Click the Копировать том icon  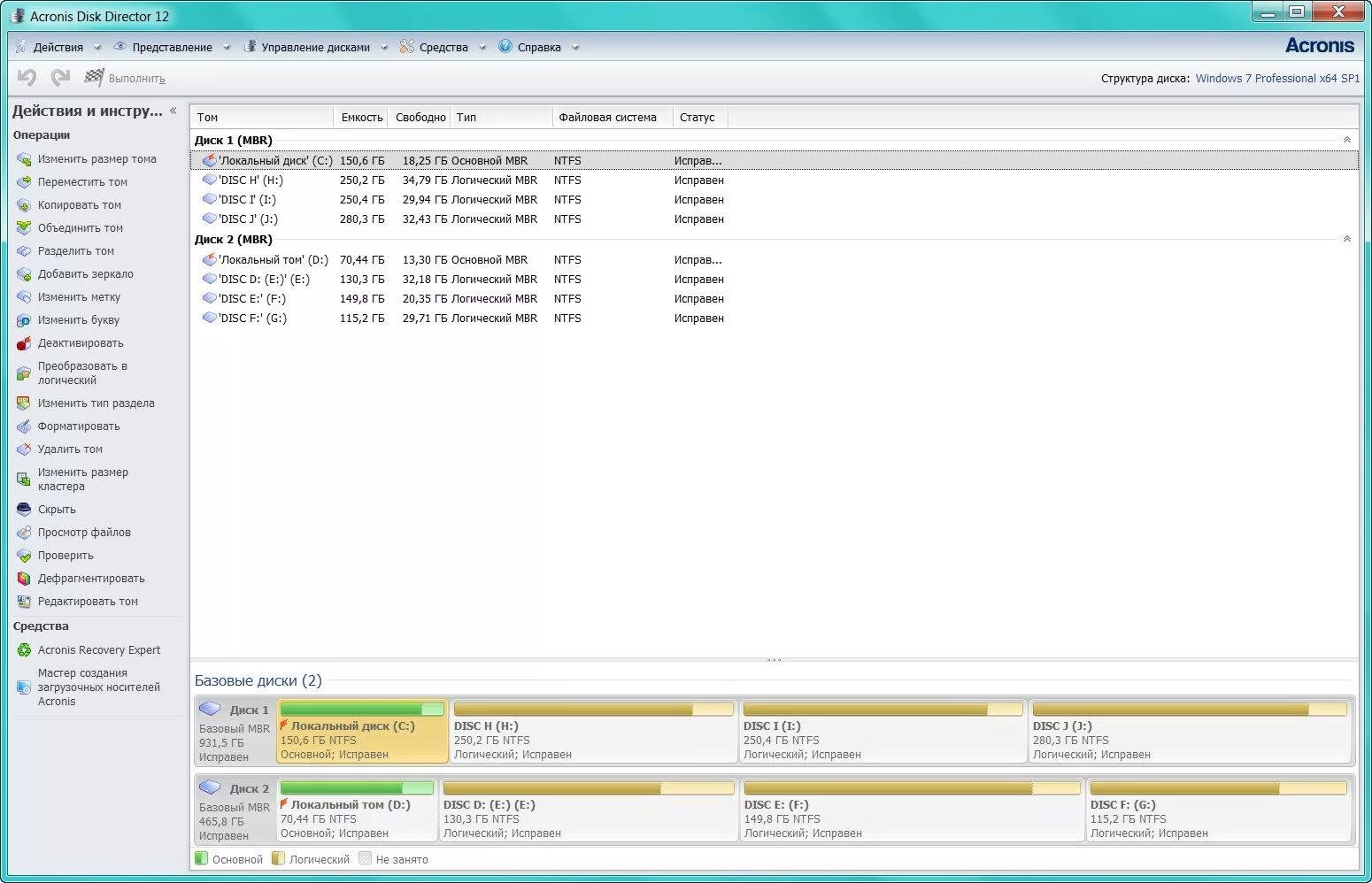click(x=24, y=205)
